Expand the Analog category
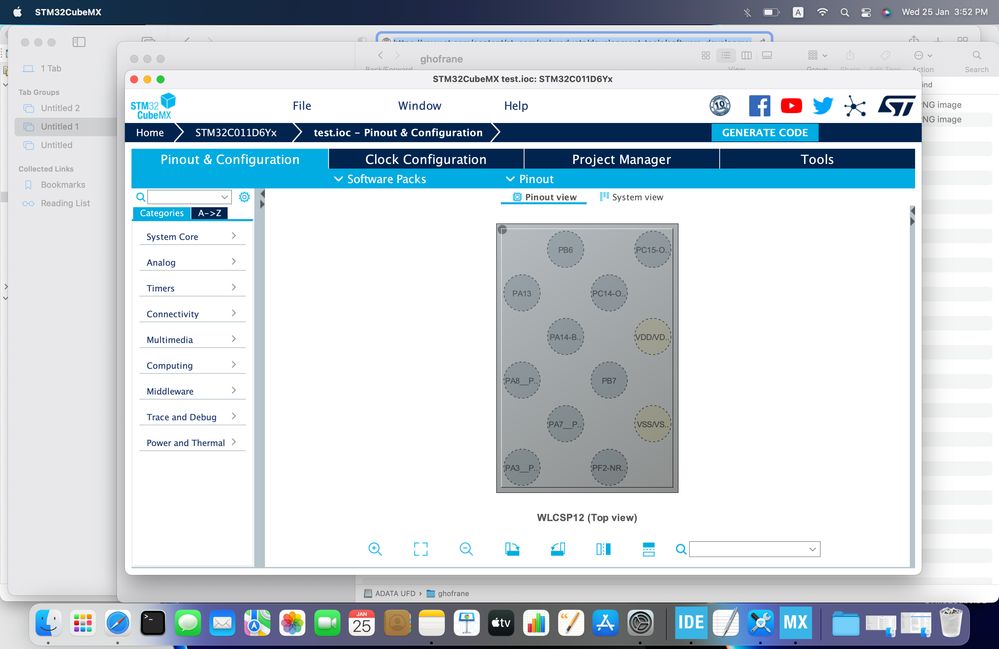Viewport: 999px width, 649px height. [192, 262]
